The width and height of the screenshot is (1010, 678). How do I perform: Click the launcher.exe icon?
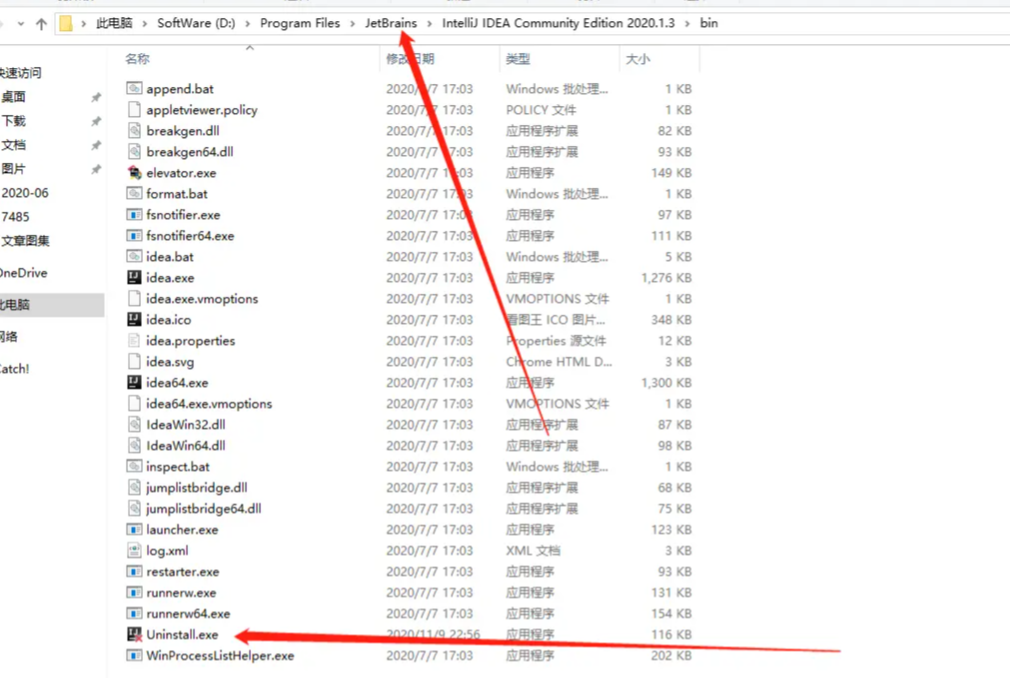coord(134,529)
